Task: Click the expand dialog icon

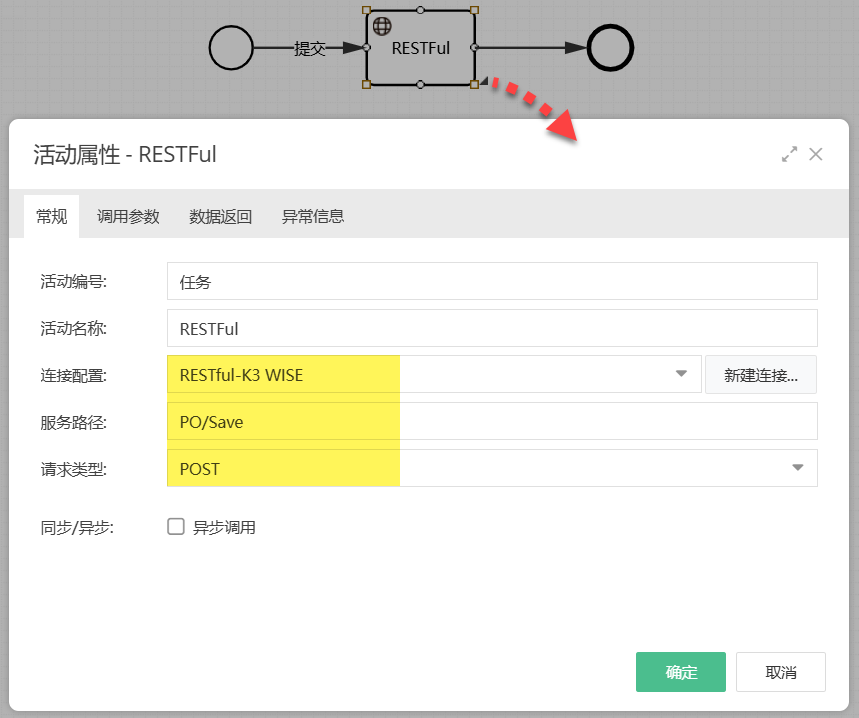Action: (x=789, y=154)
